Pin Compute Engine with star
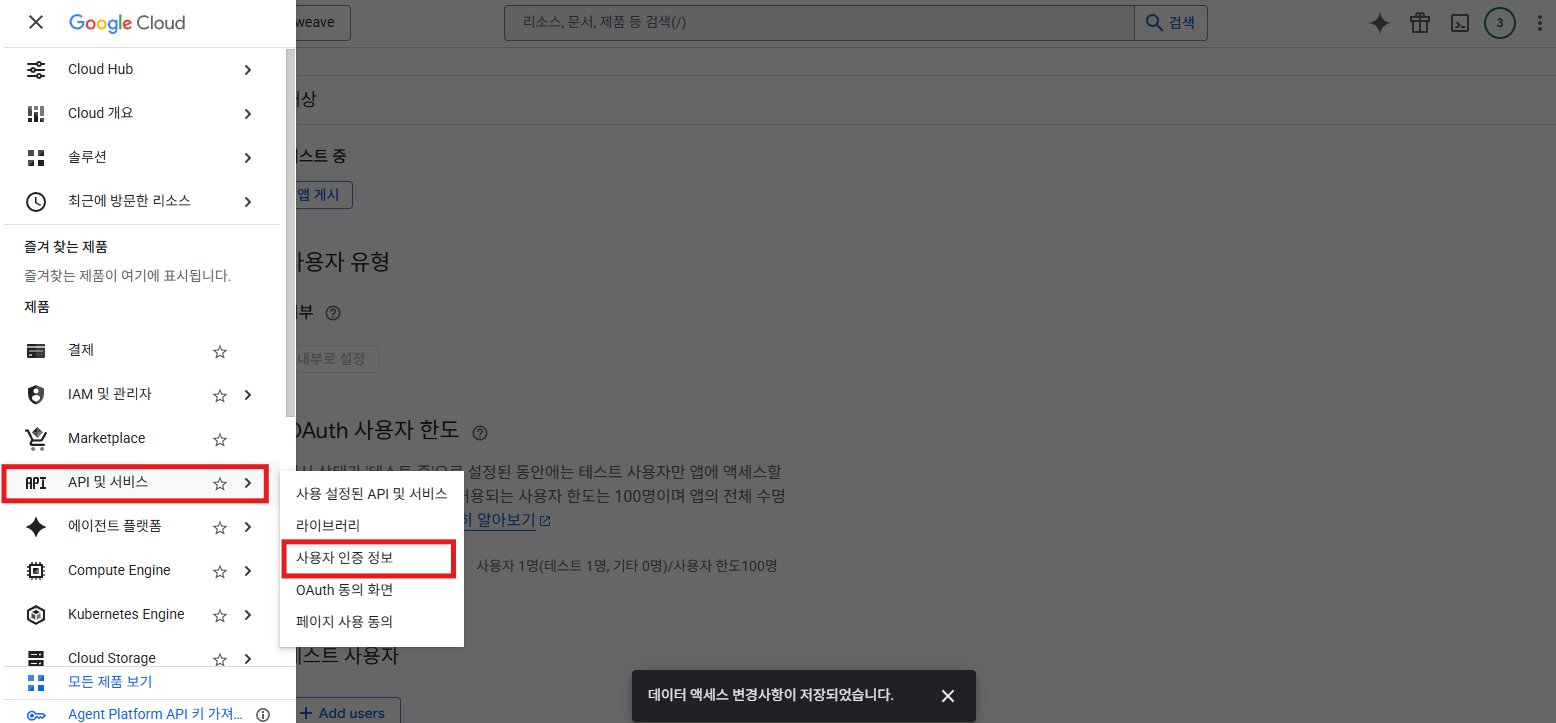The image size is (1556, 723). [x=220, y=572]
